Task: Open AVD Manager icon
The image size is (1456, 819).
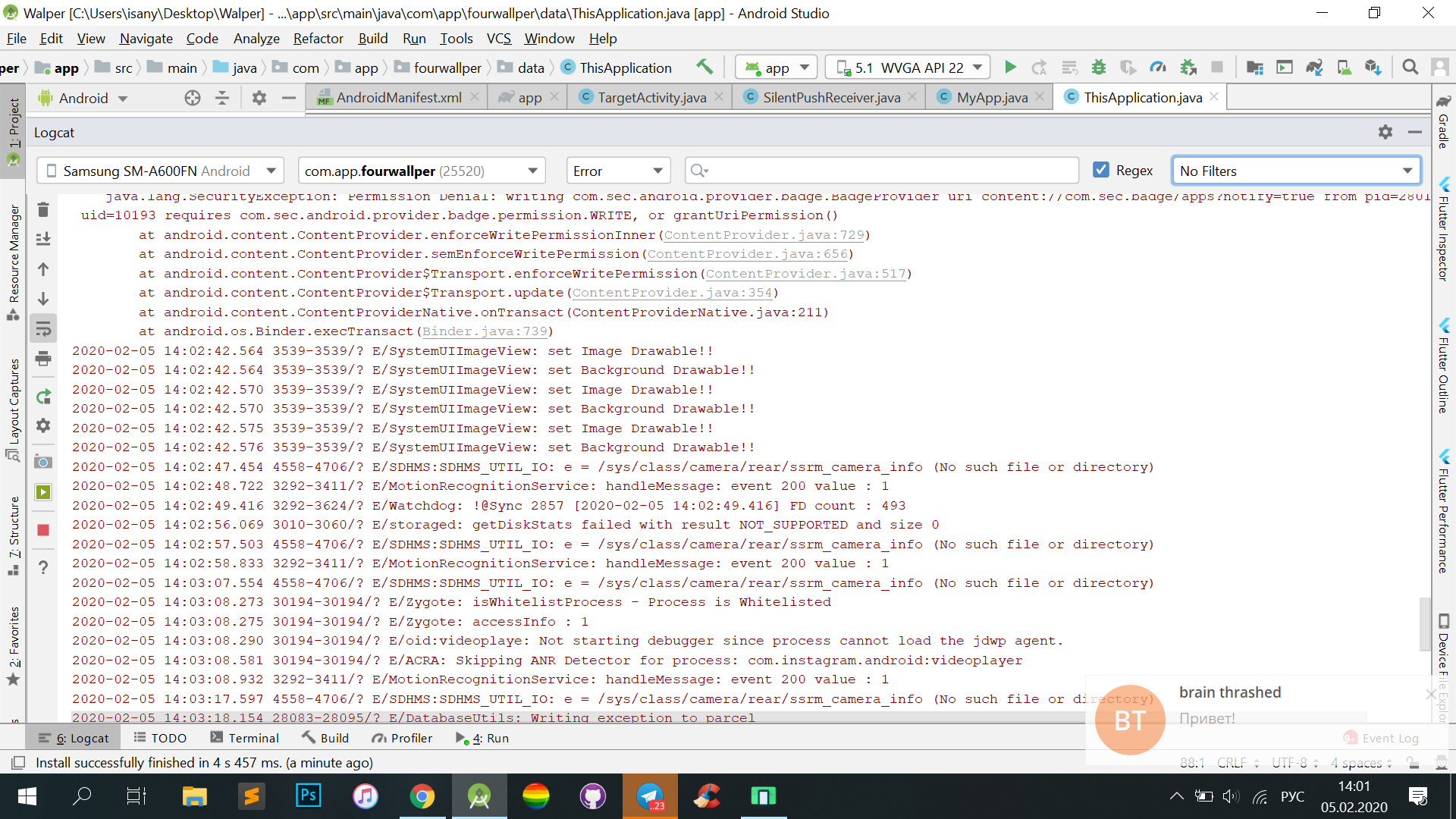Action: 1344,67
